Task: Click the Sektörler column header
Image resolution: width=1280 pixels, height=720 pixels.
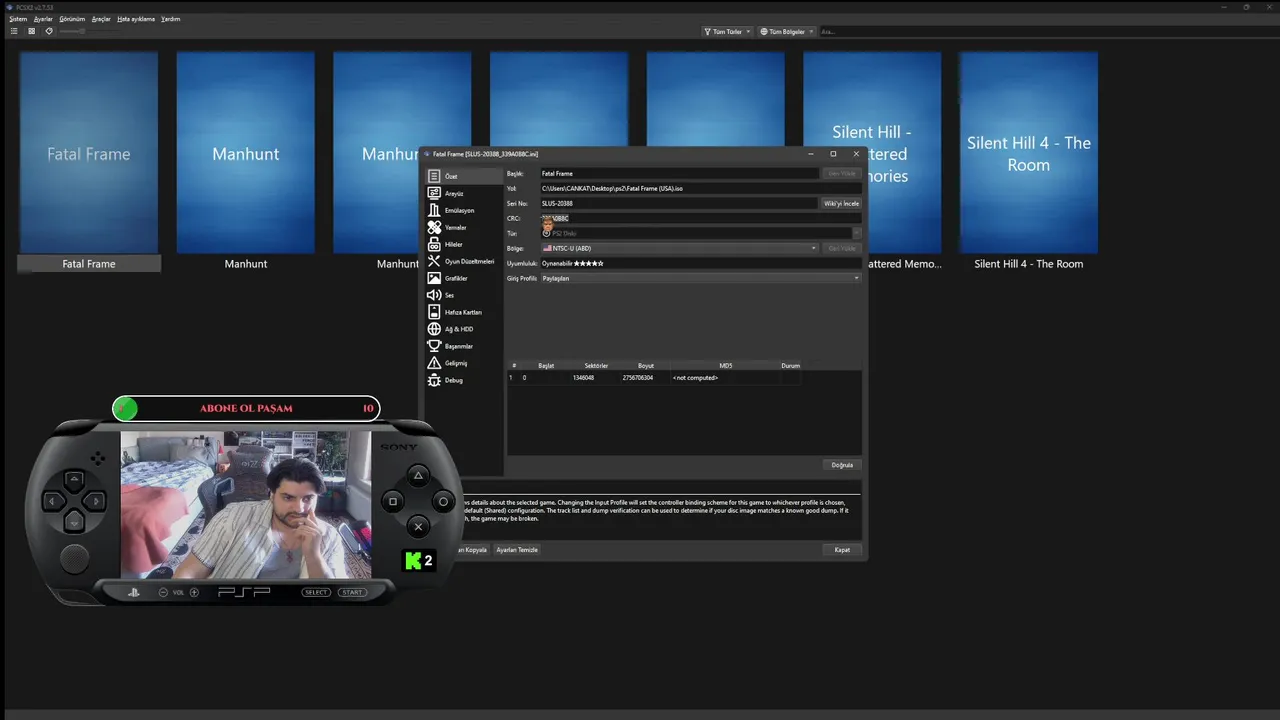Action: click(x=596, y=366)
